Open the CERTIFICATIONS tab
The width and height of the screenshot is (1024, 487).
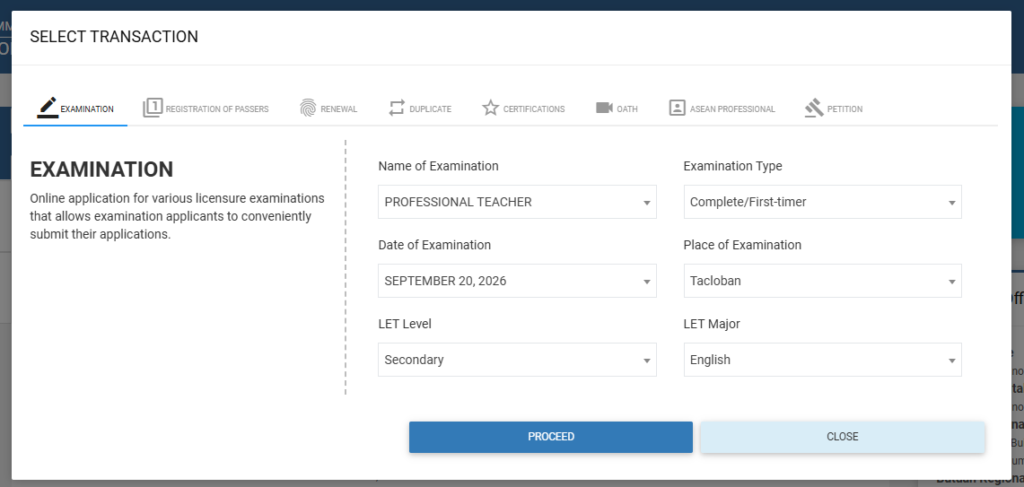coord(534,109)
